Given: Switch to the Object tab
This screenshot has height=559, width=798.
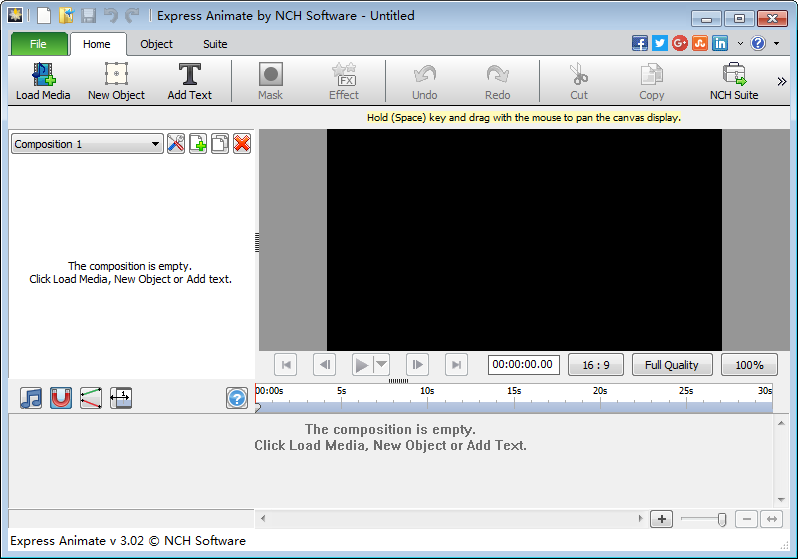Looking at the screenshot, I should 156,44.
